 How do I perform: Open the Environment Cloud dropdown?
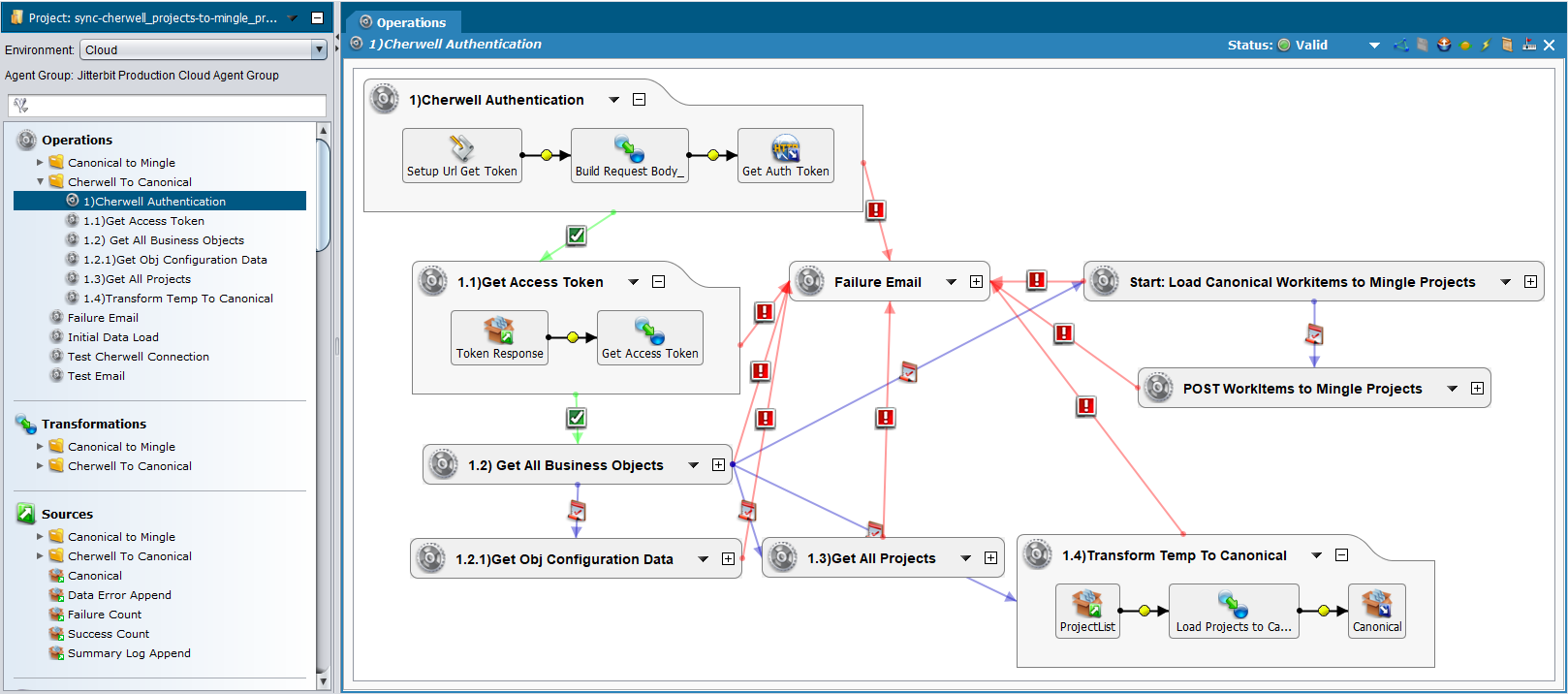click(319, 49)
